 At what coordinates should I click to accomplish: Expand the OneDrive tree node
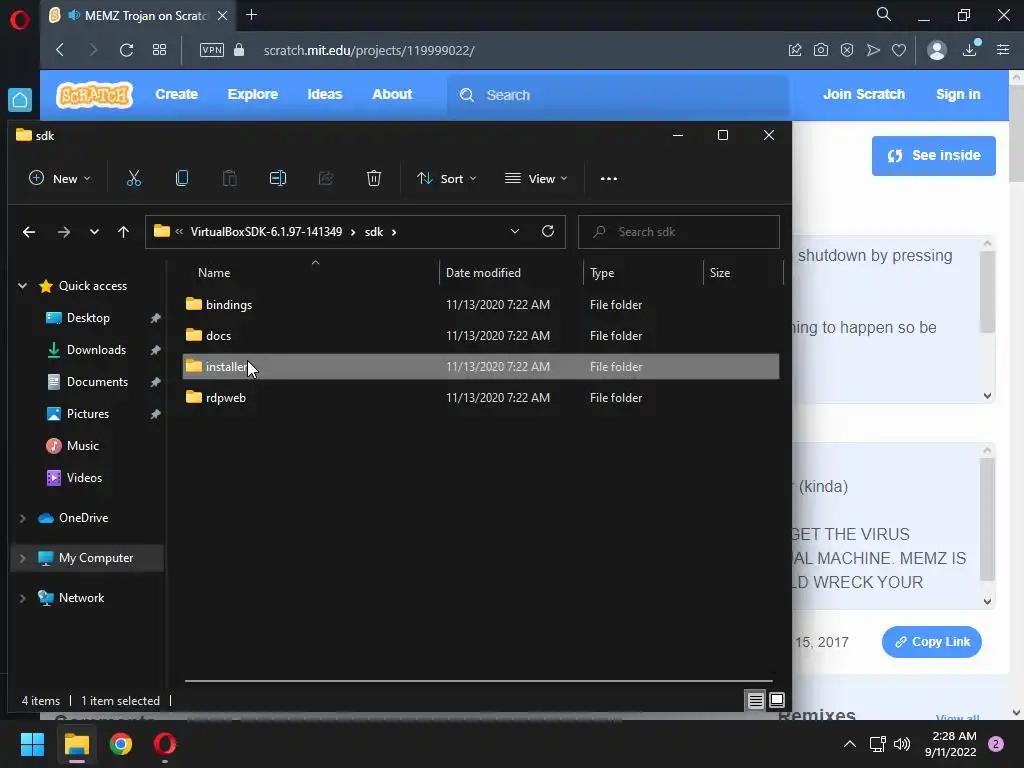tap(23, 518)
